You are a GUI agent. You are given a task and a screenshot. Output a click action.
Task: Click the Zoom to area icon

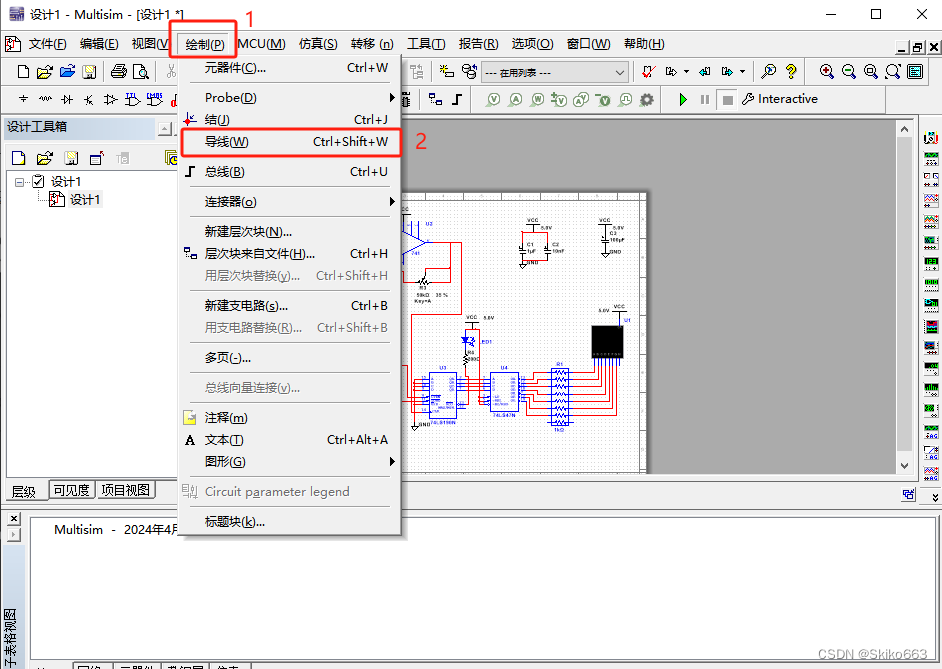point(871,71)
